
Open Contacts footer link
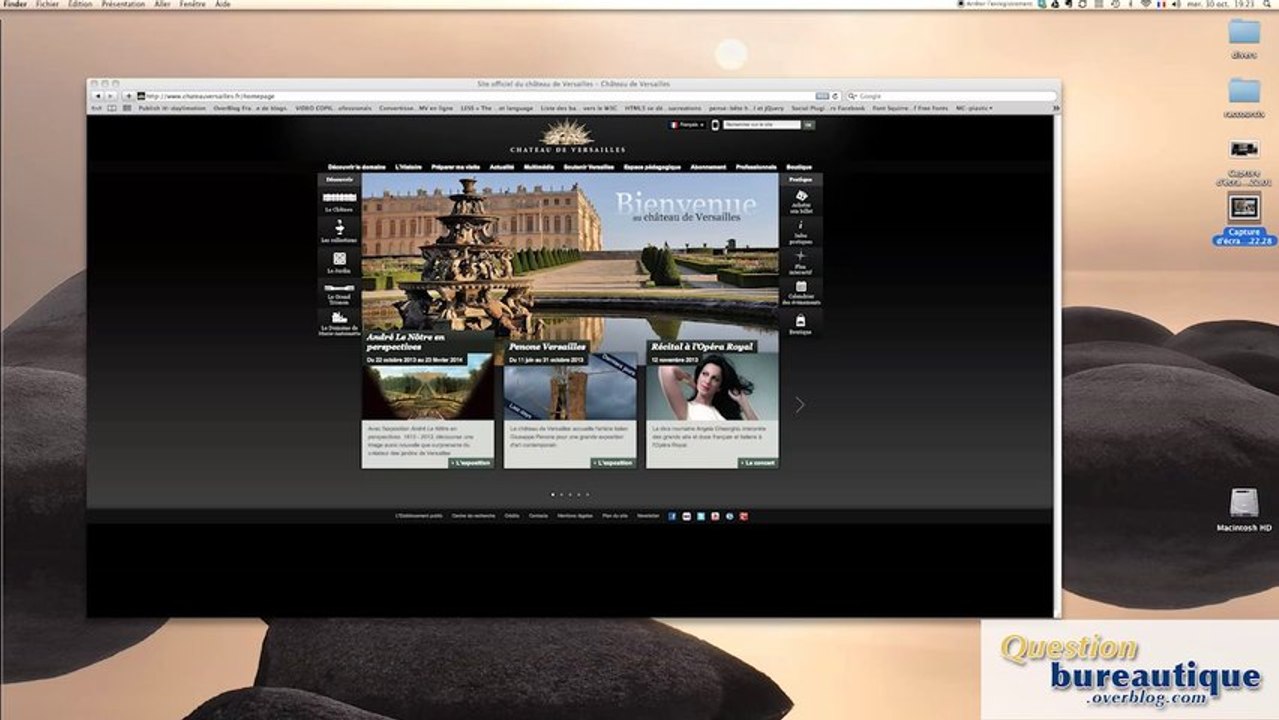pos(538,516)
